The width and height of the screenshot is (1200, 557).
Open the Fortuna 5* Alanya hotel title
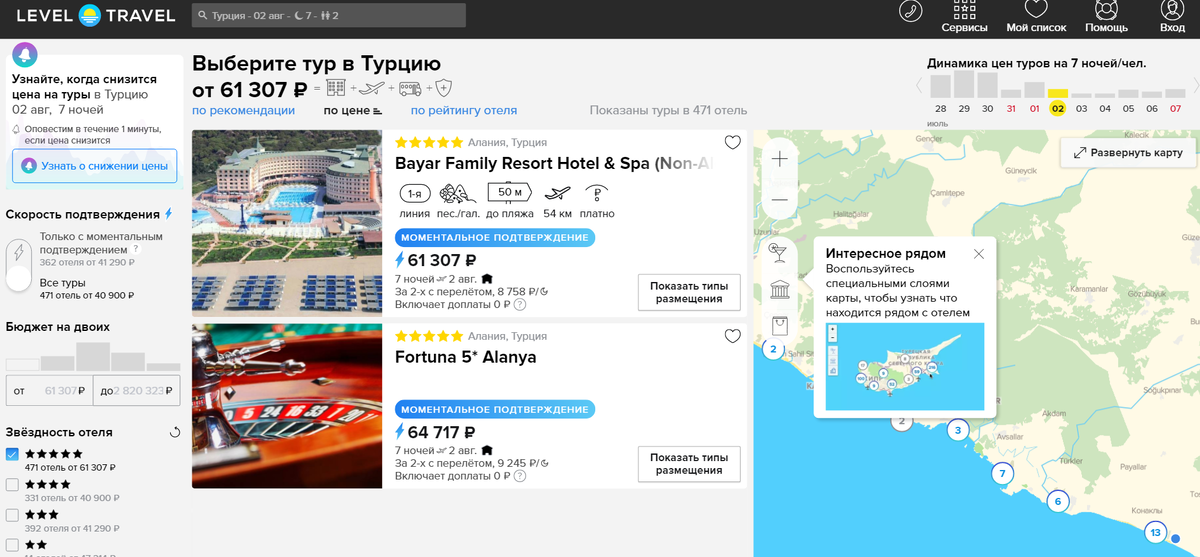[466, 357]
